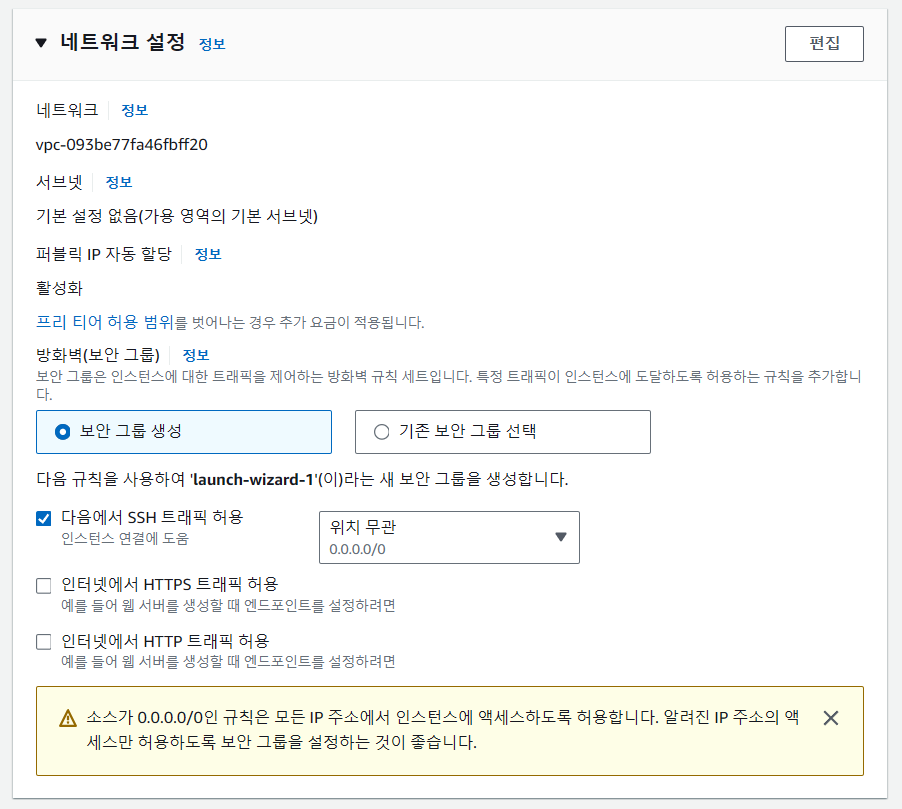
Task: Open 정보 link next to 퍼블릭 IP 자동 할당
Action: click(208, 254)
